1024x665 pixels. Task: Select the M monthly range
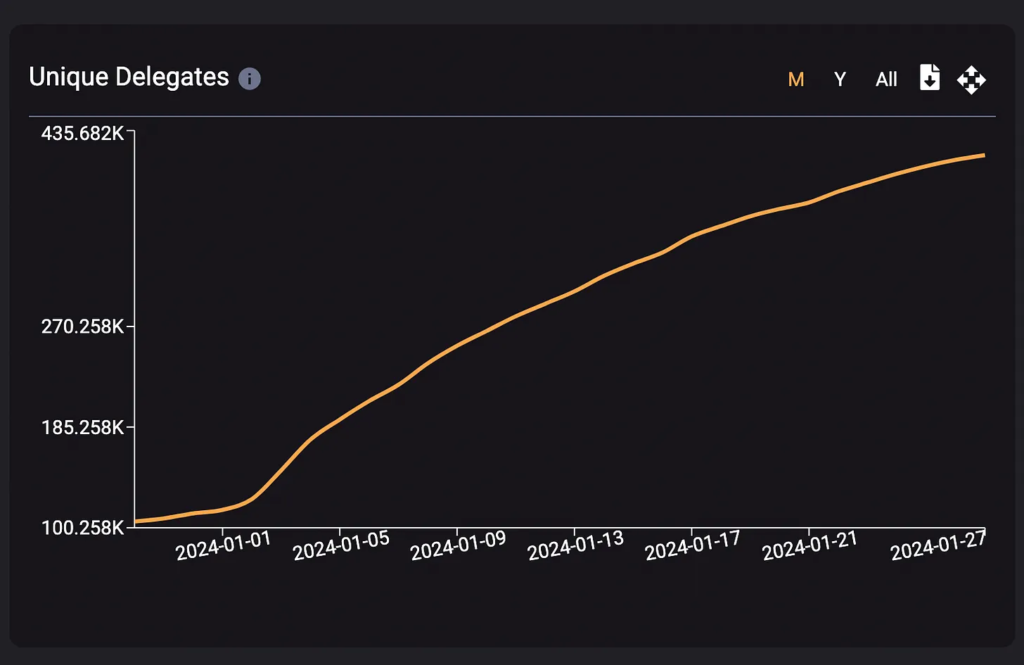click(x=796, y=80)
